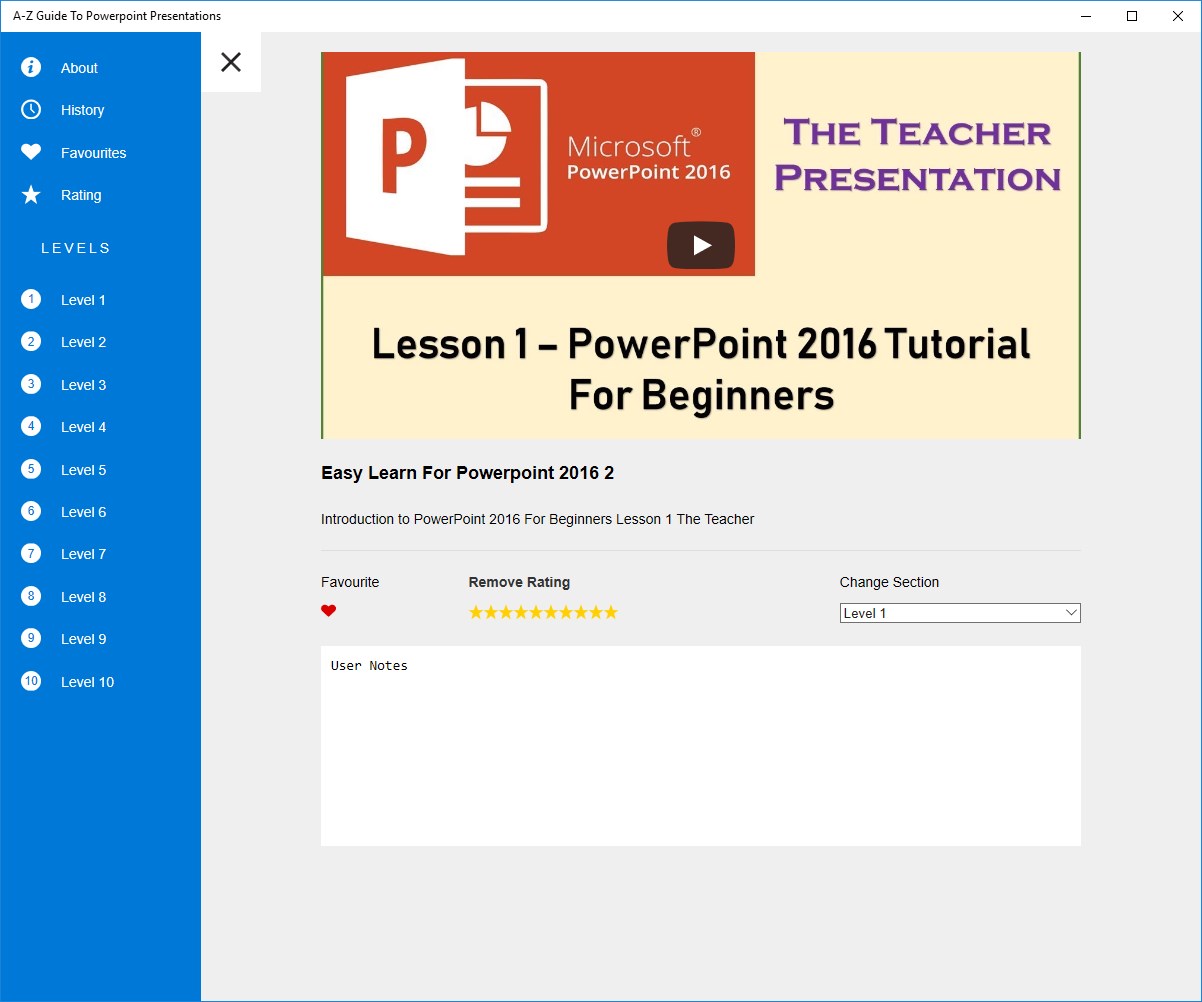Open the History clock icon
The height and width of the screenshot is (1002, 1202).
click(x=31, y=109)
